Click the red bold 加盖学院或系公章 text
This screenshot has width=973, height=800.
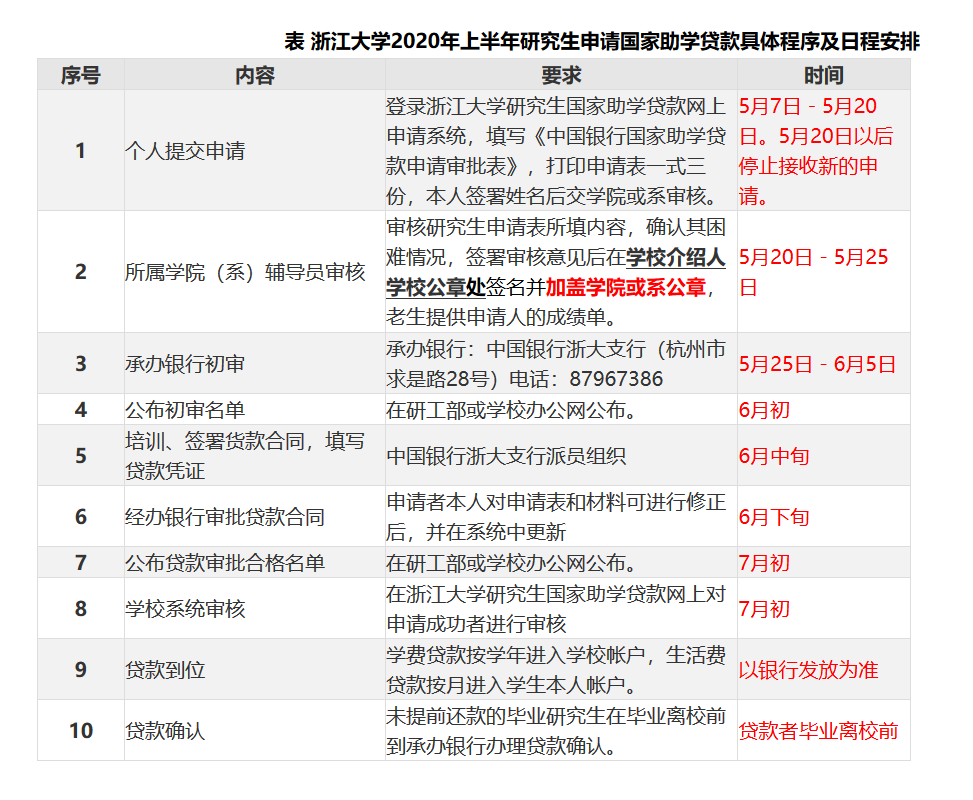click(x=626, y=288)
